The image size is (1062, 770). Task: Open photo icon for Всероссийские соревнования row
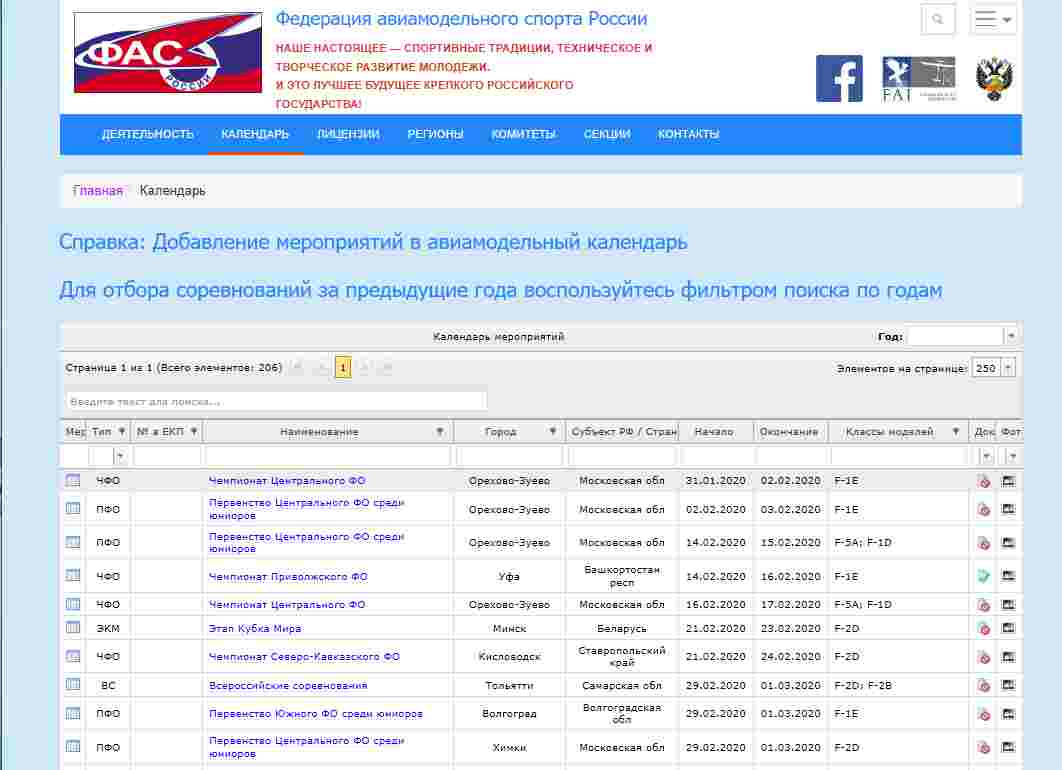click(x=1008, y=686)
